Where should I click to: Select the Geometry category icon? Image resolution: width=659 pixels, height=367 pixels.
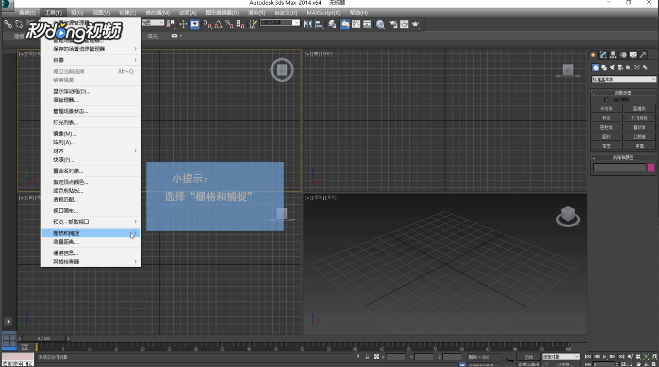[596, 67]
